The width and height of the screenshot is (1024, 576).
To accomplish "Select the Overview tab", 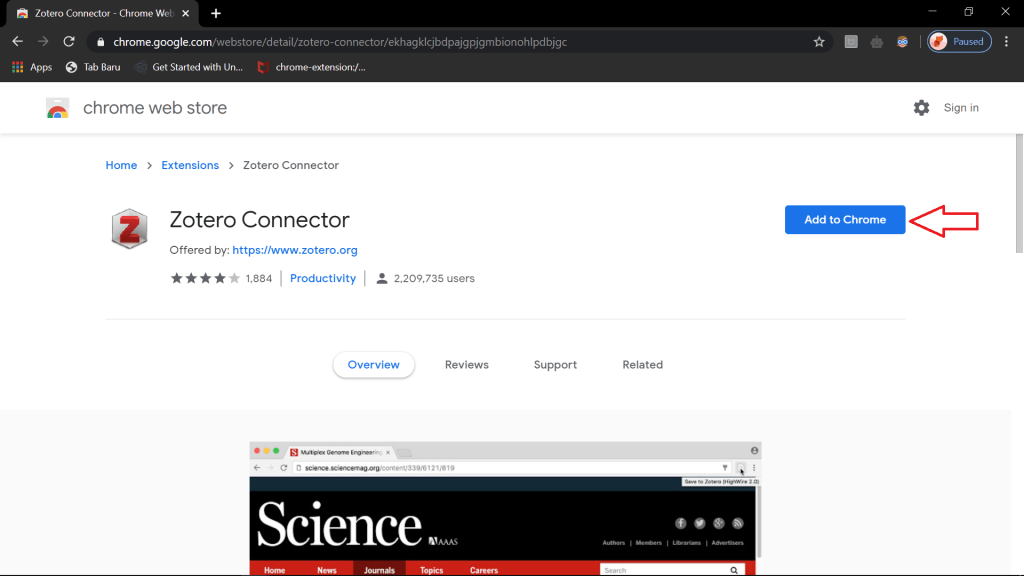I will pyautogui.click(x=373, y=365).
